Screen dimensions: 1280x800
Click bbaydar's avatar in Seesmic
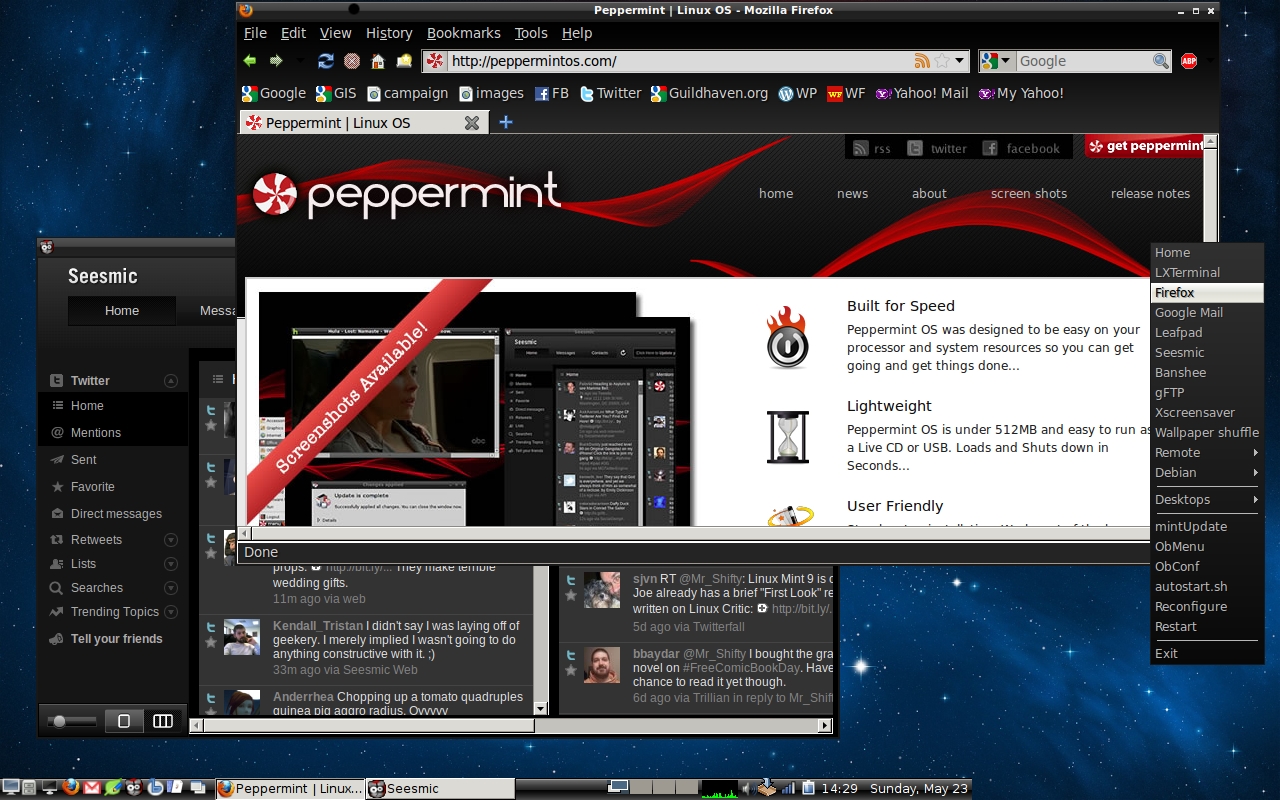pyautogui.click(x=602, y=665)
